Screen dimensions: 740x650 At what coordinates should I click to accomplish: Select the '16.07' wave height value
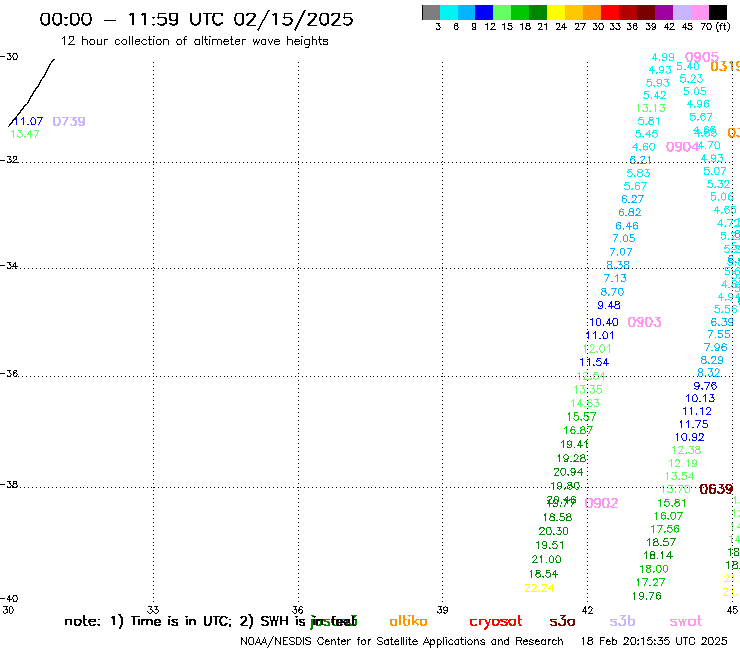coord(668,516)
